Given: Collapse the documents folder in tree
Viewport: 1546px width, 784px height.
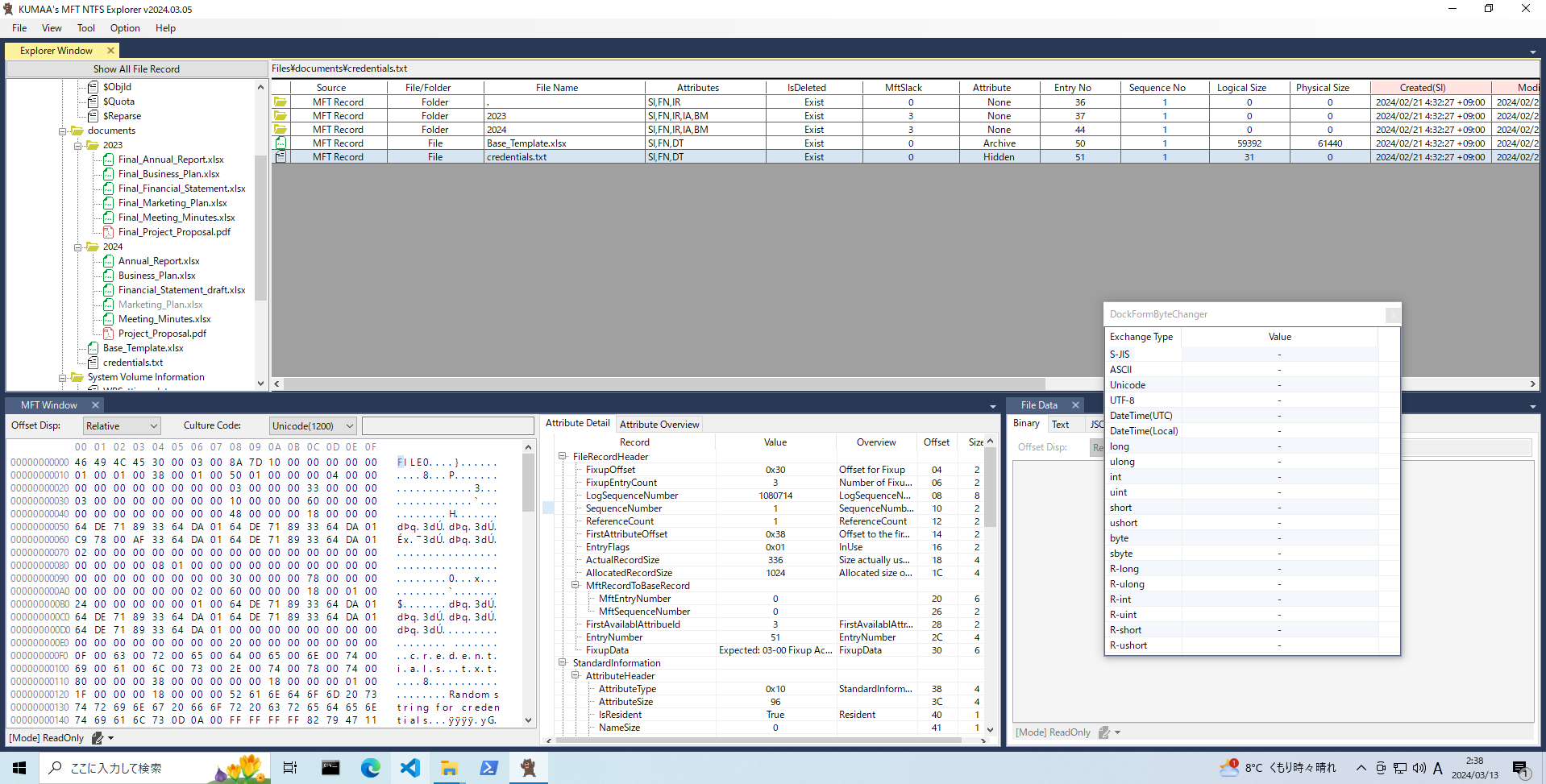Looking at the screenshot, I should click(63, 131).
